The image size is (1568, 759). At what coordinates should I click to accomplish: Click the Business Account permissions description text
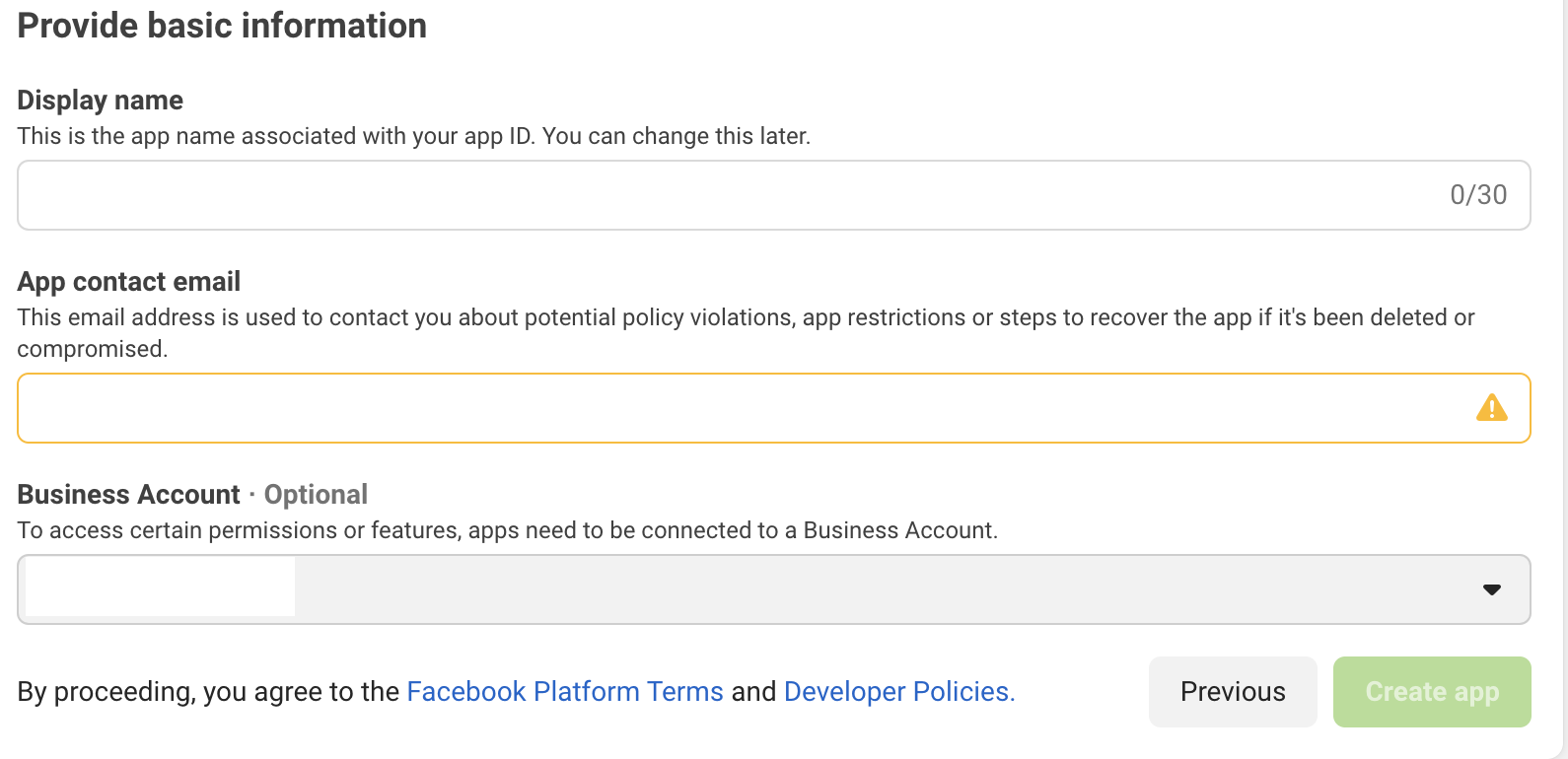pyautogui.click(x=508, y=530)
